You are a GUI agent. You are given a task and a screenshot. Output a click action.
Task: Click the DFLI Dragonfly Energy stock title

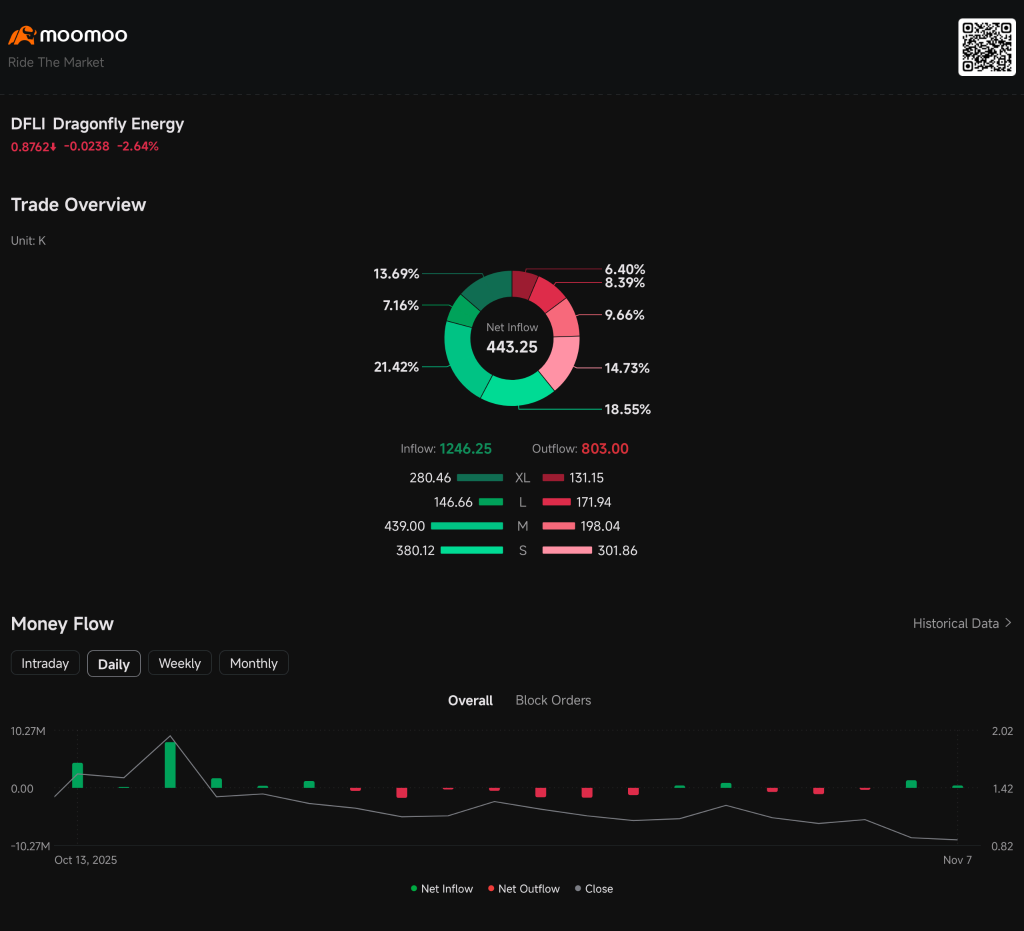pyautogui.click(x=97, y=124)
